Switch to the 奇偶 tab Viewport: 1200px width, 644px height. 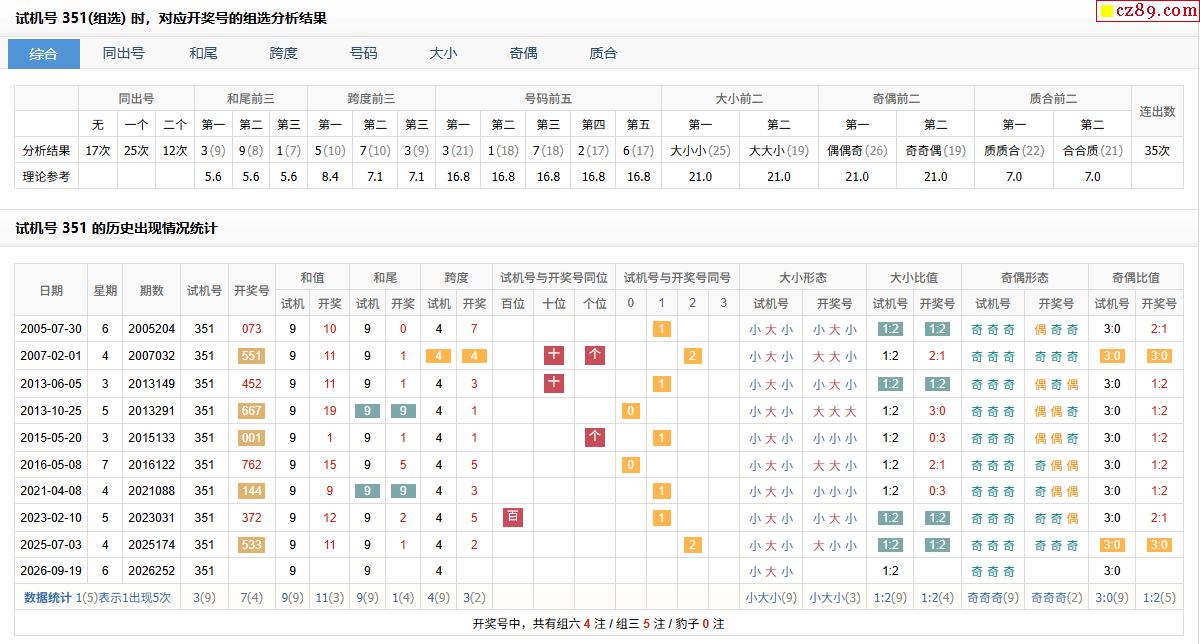point(524,54)
